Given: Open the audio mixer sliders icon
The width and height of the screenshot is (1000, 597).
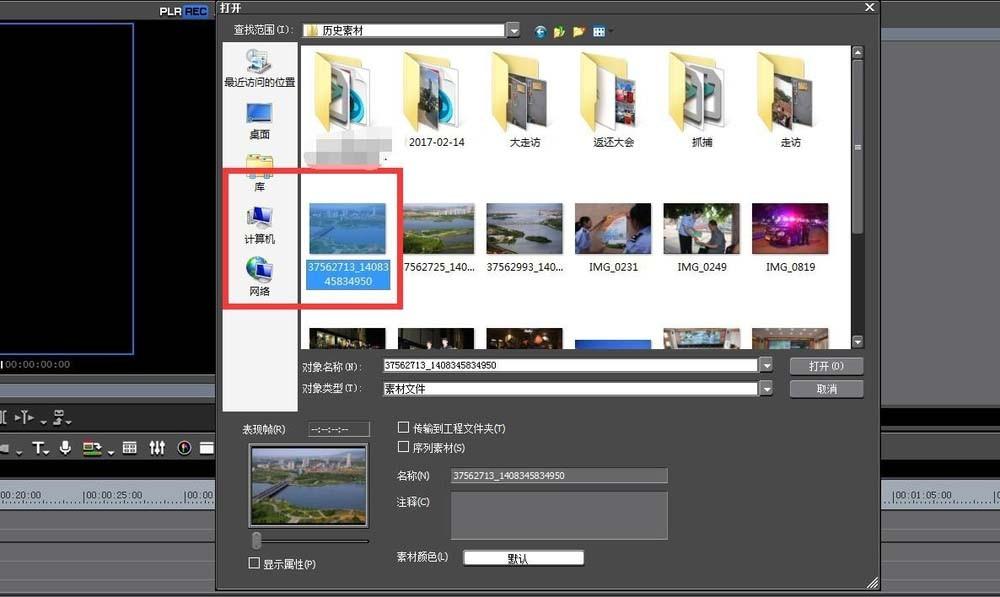Looking at the screenshot, I should pyautogui.click(x=157, y=448).
